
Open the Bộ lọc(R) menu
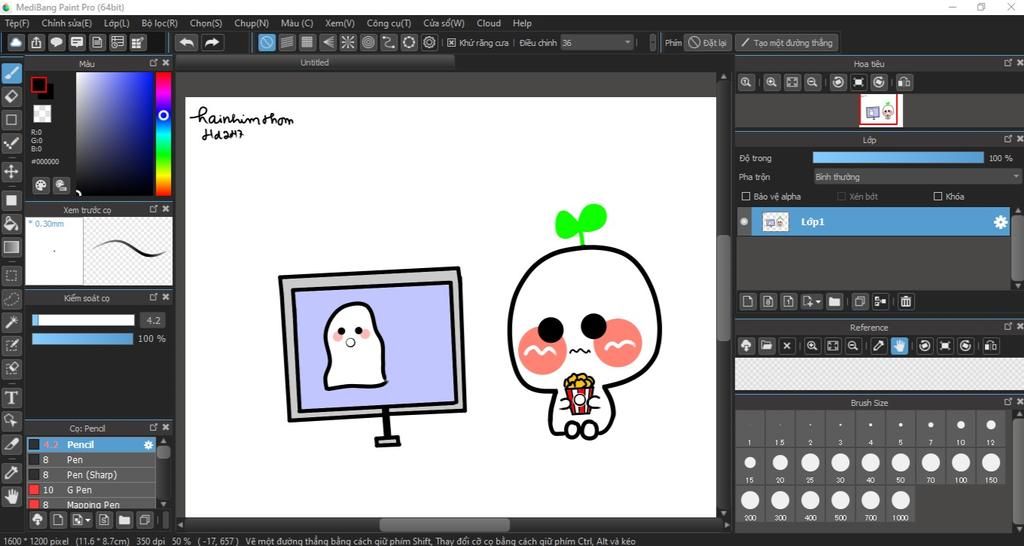[x=159, y=23]
